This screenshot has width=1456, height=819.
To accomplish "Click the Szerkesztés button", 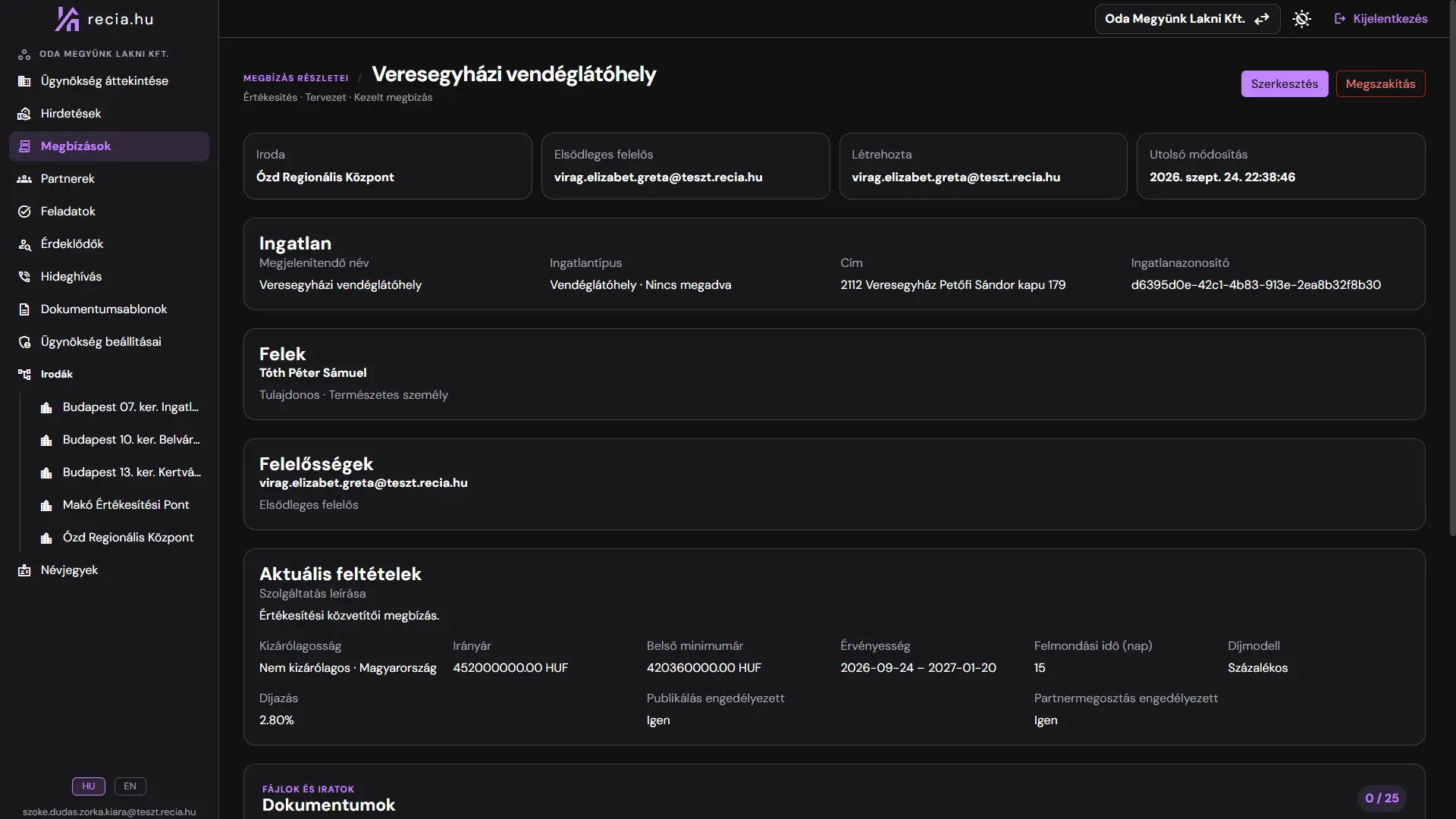I will tap(1284, 84).
